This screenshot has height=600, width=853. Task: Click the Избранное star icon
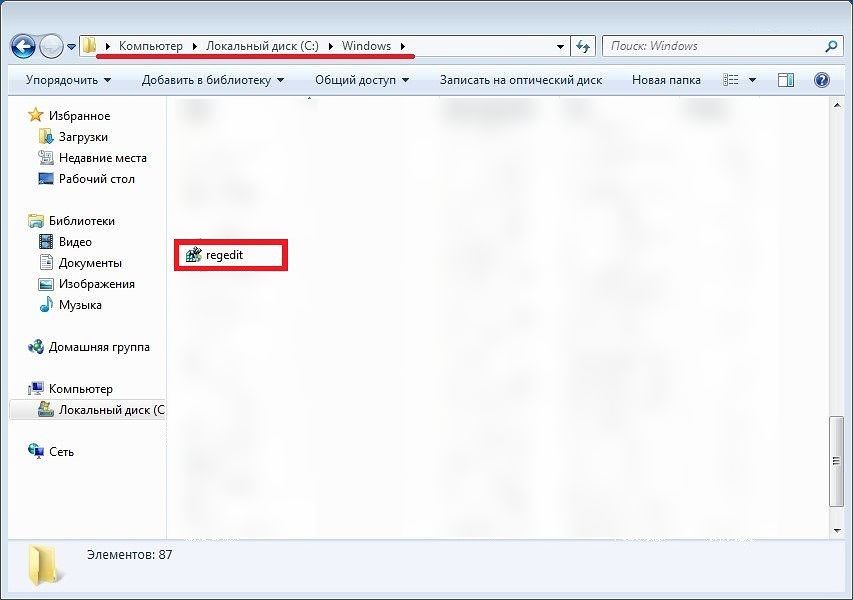[x=36, y=115]
